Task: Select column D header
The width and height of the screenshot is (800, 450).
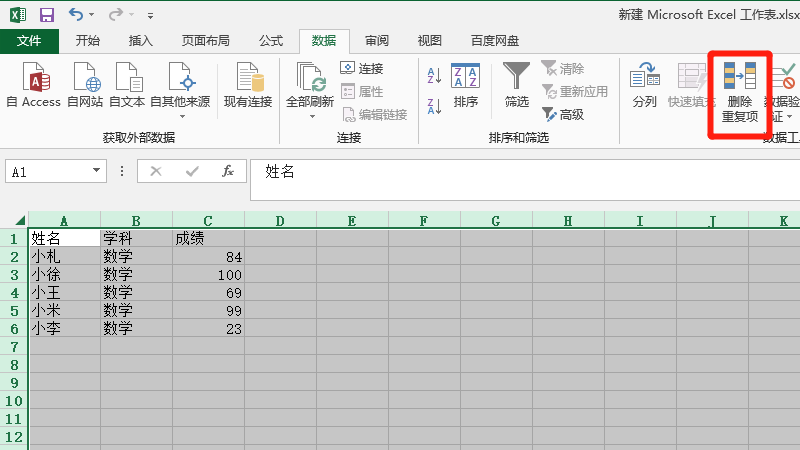Action: pos(280,221)
